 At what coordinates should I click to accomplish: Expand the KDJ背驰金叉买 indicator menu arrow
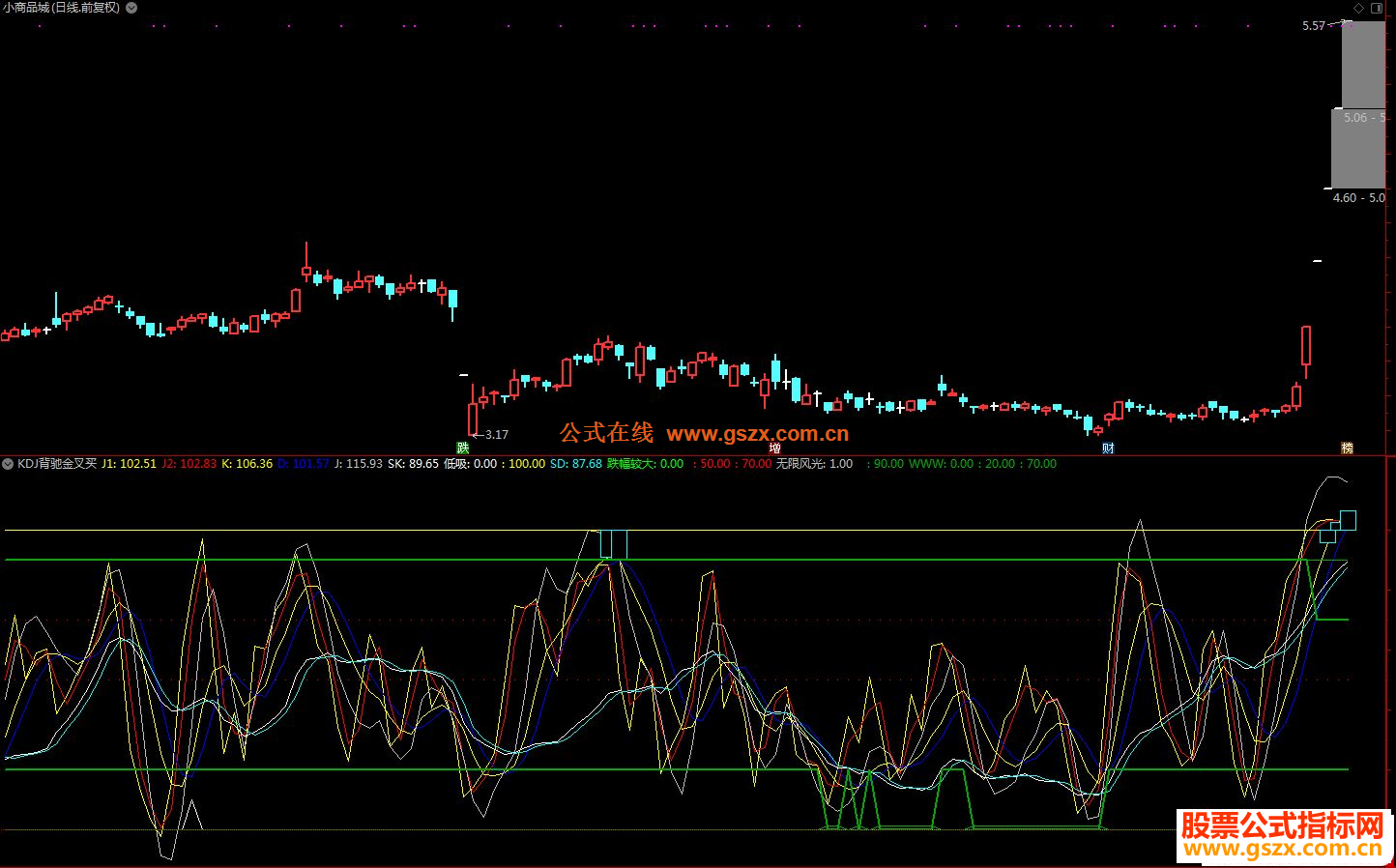click(8, 464)
